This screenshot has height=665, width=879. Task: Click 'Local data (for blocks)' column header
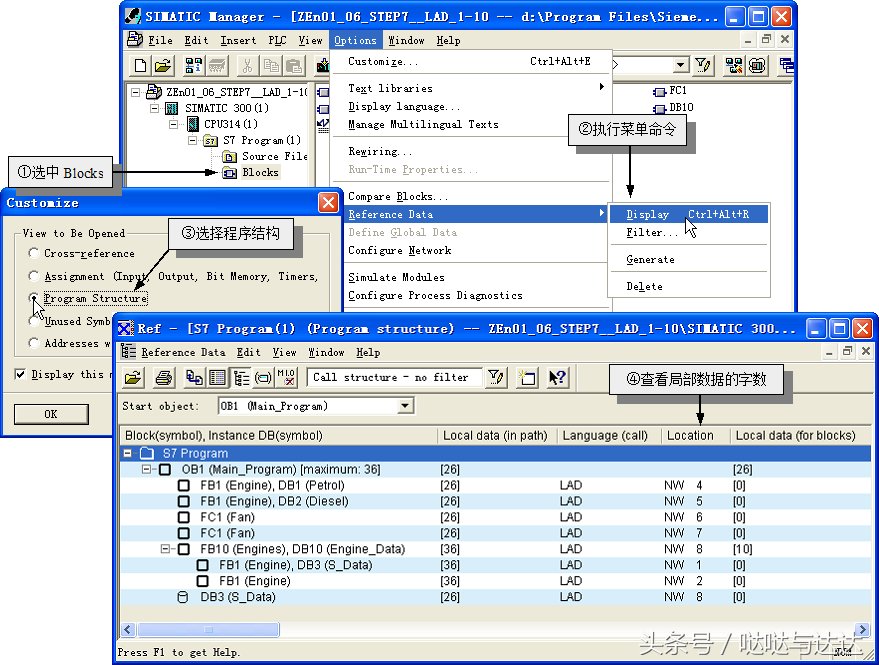[x=801, y=436]
